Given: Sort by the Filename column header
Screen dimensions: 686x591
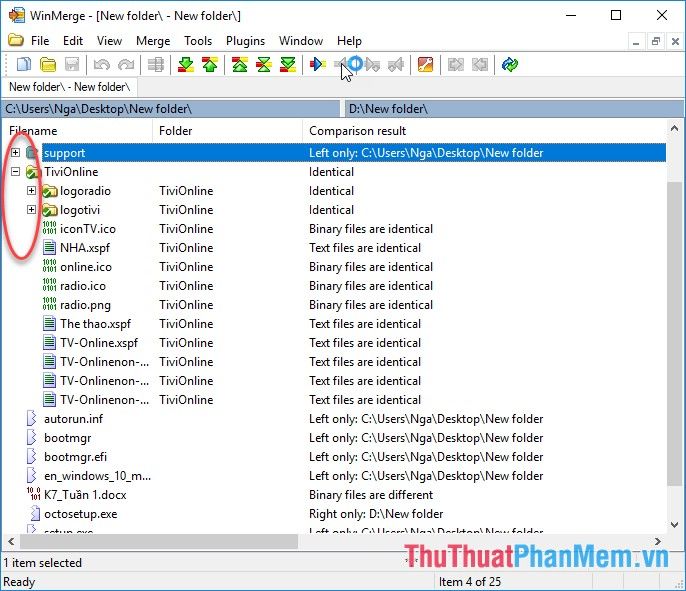Looking at the screenshot, I should (77, 131).
